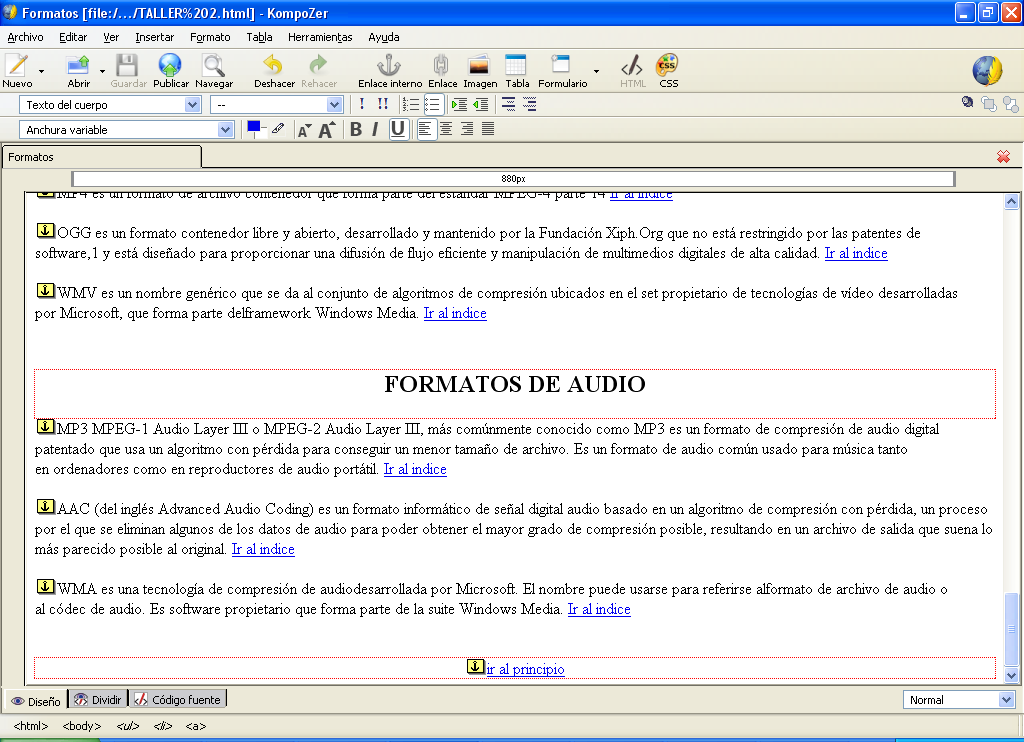1024x742 pixels.
Task: Toggle bulleted list
Action: click(x=432, y=105)
